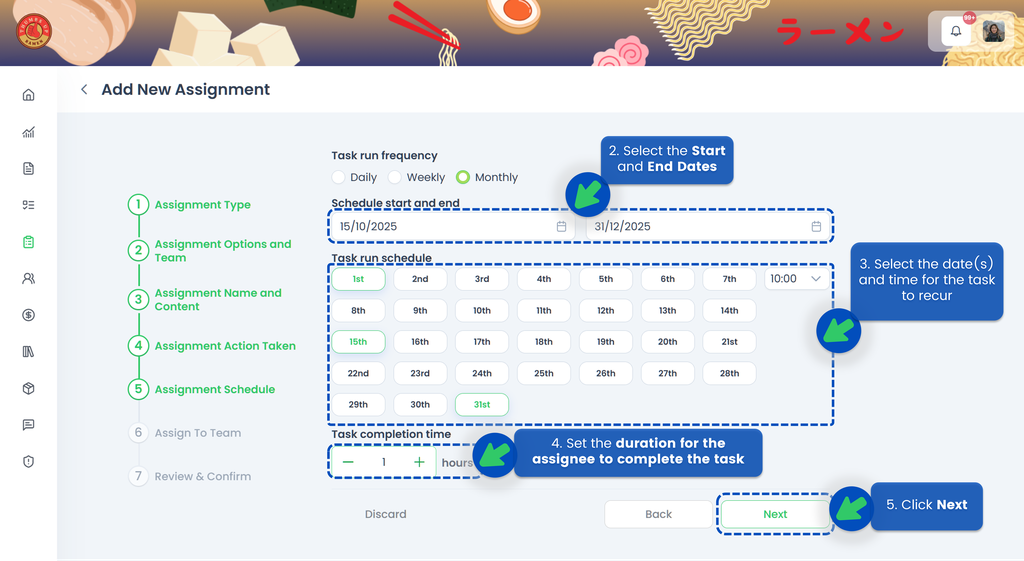Open the start date calendar picker

561,227
